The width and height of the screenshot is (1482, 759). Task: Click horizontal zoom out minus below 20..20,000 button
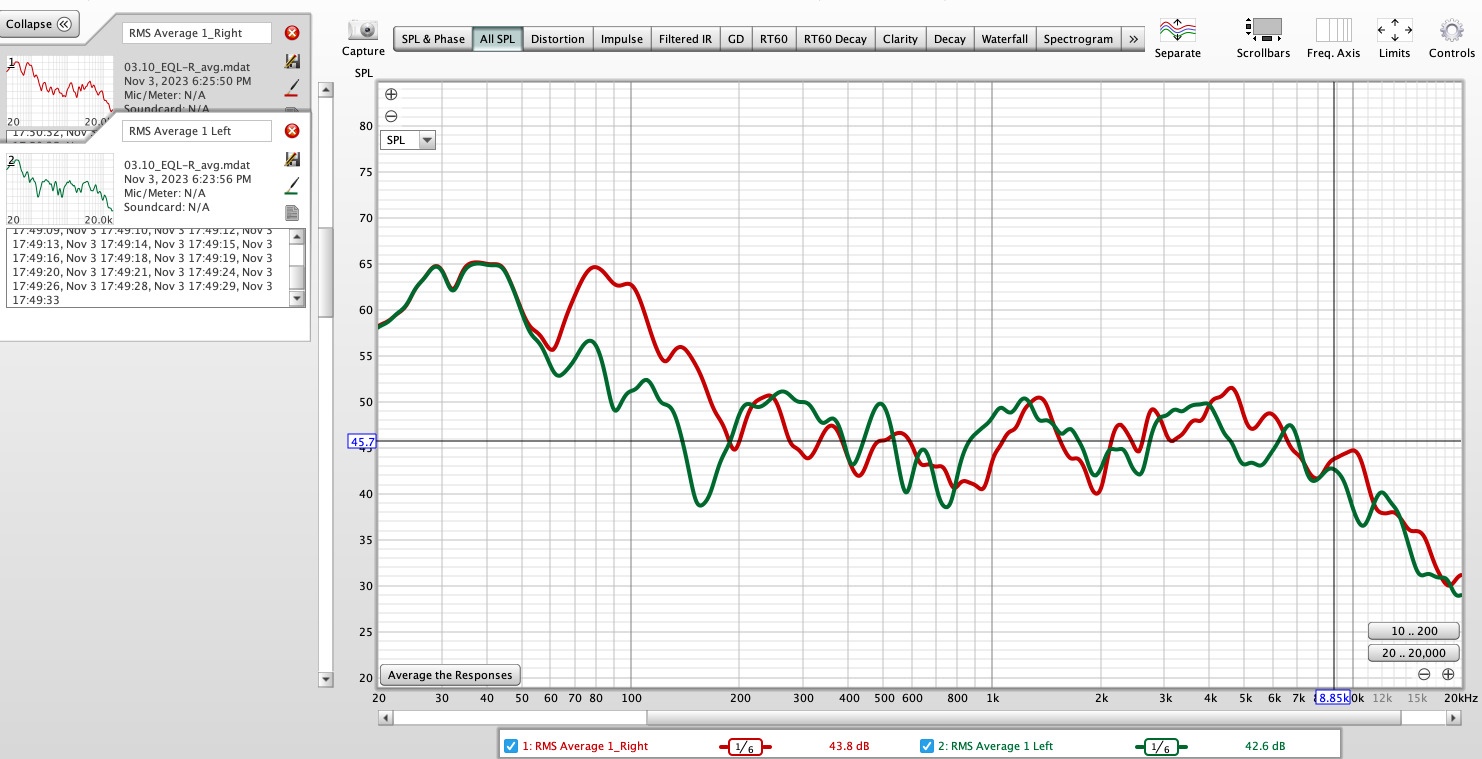(1424, 674)
